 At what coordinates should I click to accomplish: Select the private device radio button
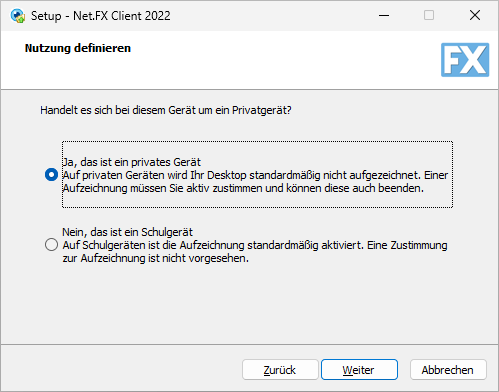pos(51,175)
